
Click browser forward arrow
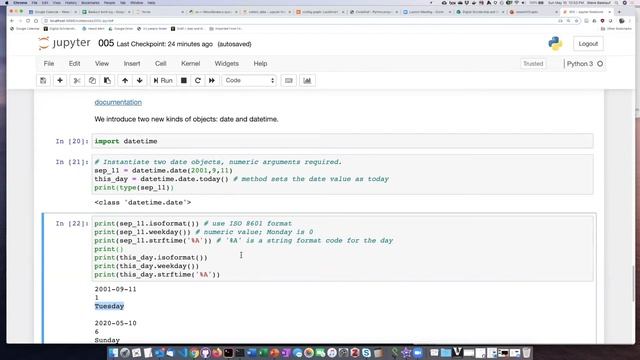coord(20,20)
